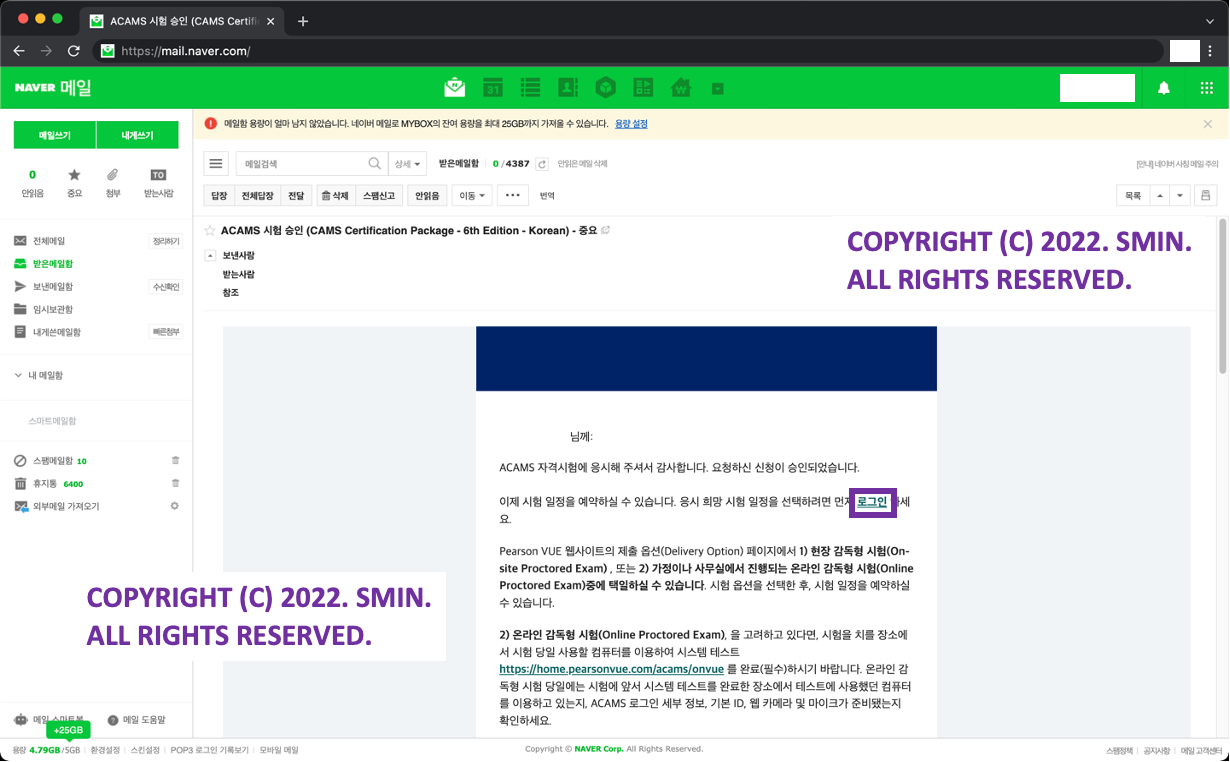This screenshot has height=762, width=1230.
Task: Click the search magnifier icon
Action: click(x=375, y=164)
